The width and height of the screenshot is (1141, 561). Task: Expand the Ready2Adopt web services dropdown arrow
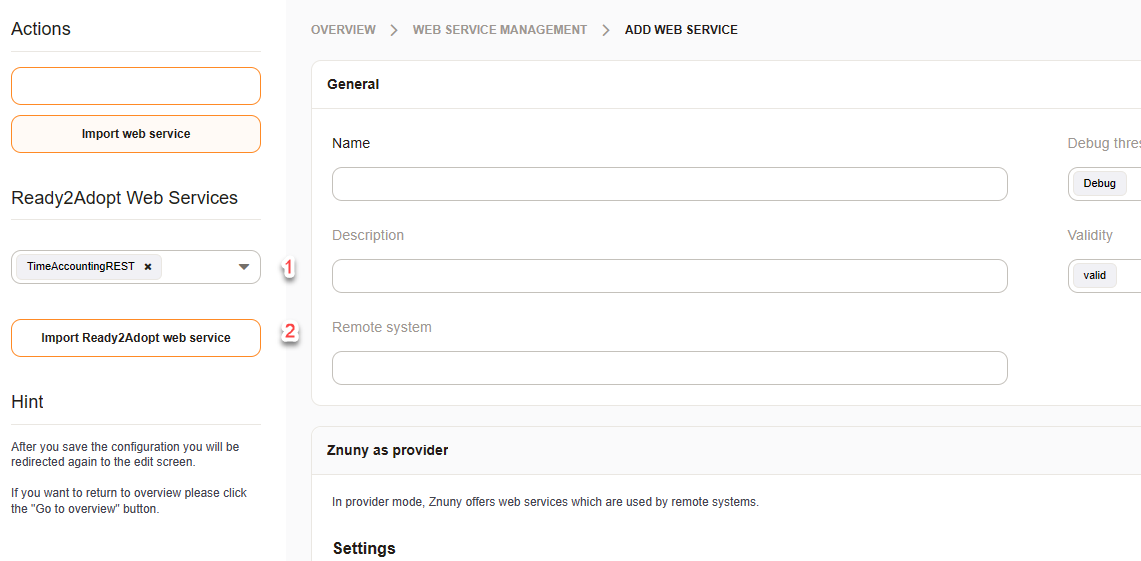point(244,267)
